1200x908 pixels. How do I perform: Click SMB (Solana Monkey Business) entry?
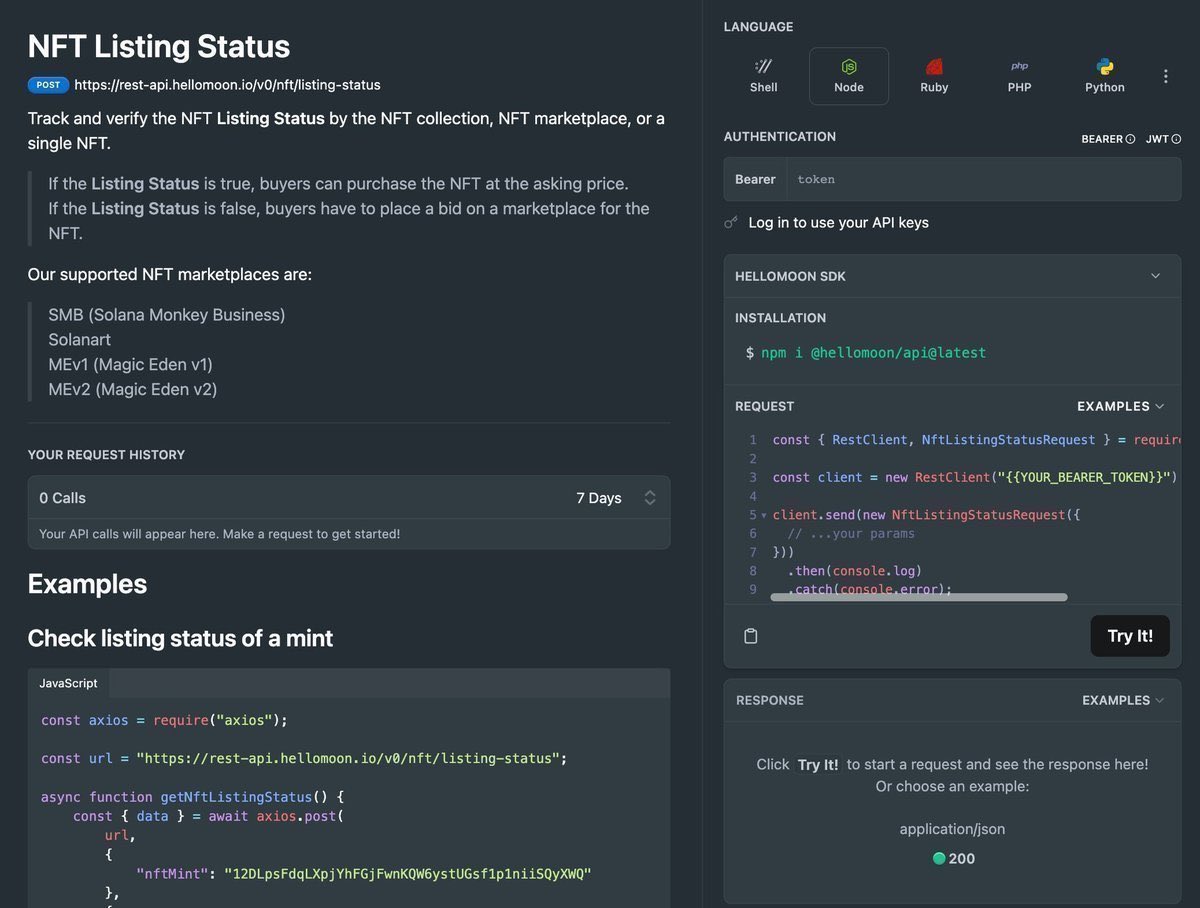[167, 315]
